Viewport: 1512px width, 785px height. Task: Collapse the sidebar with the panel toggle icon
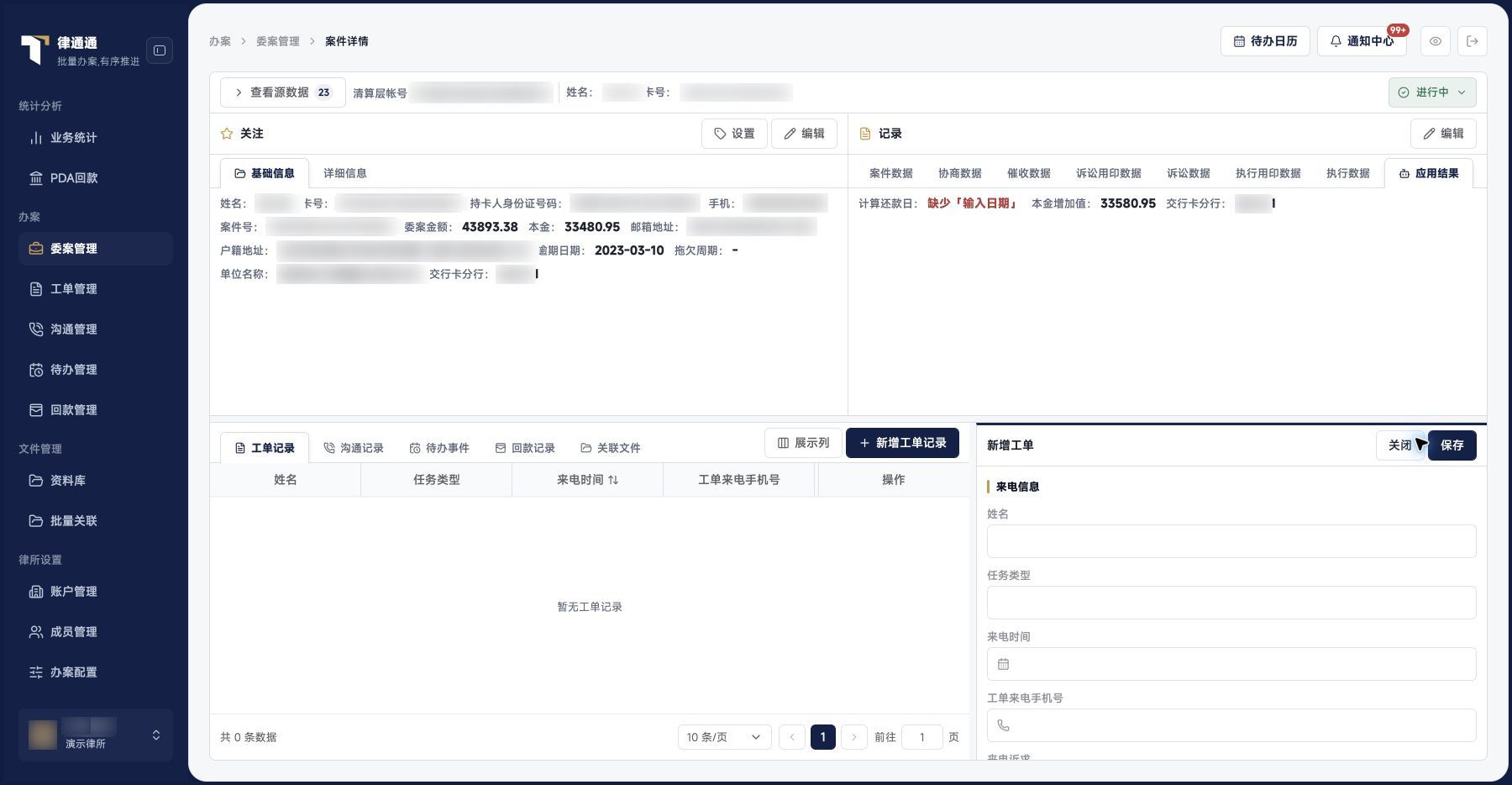(160, 50)
